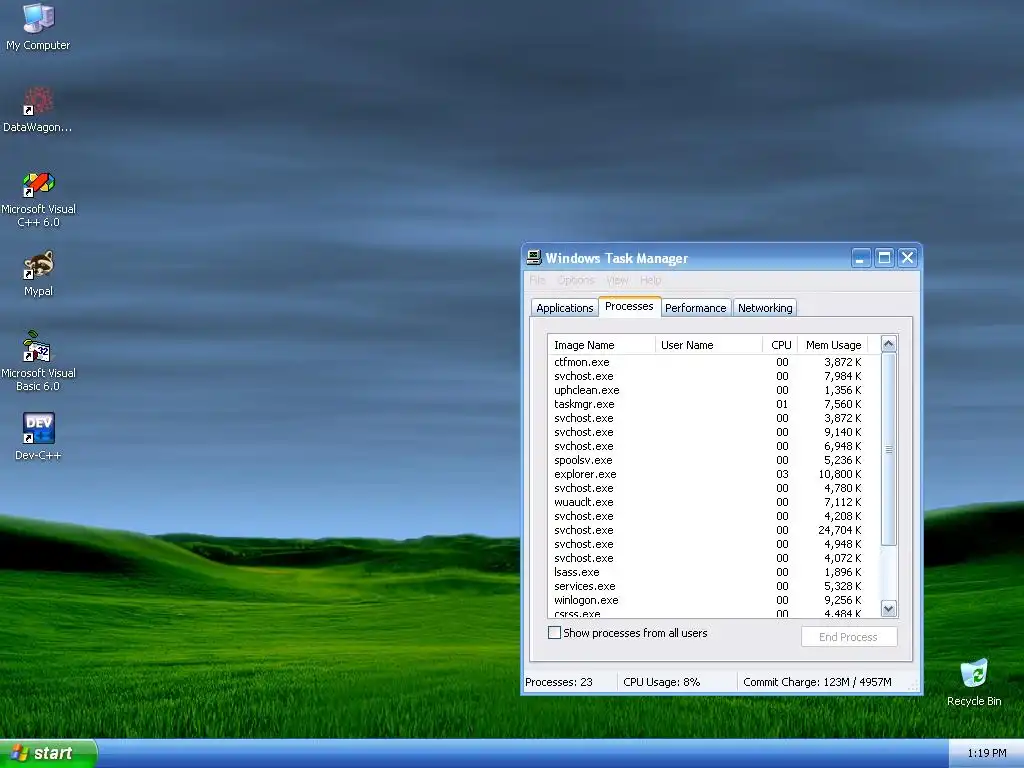
Task: Open the My Computer desktop icon
Action: pyautogui.click(x=38, y=26)
